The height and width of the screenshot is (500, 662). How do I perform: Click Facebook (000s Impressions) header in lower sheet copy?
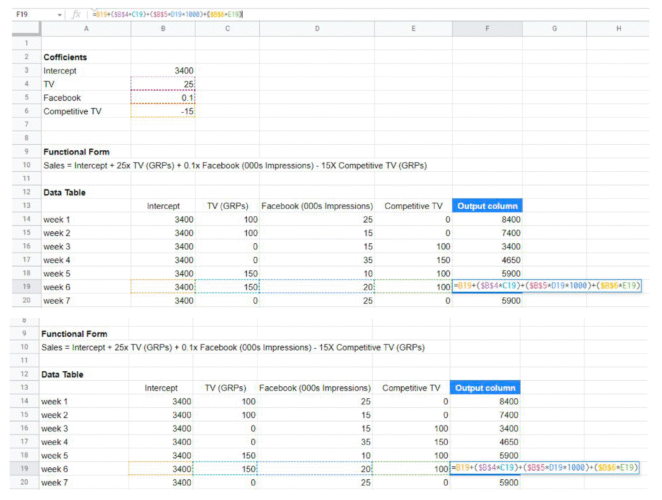click(x=315, y=388)
